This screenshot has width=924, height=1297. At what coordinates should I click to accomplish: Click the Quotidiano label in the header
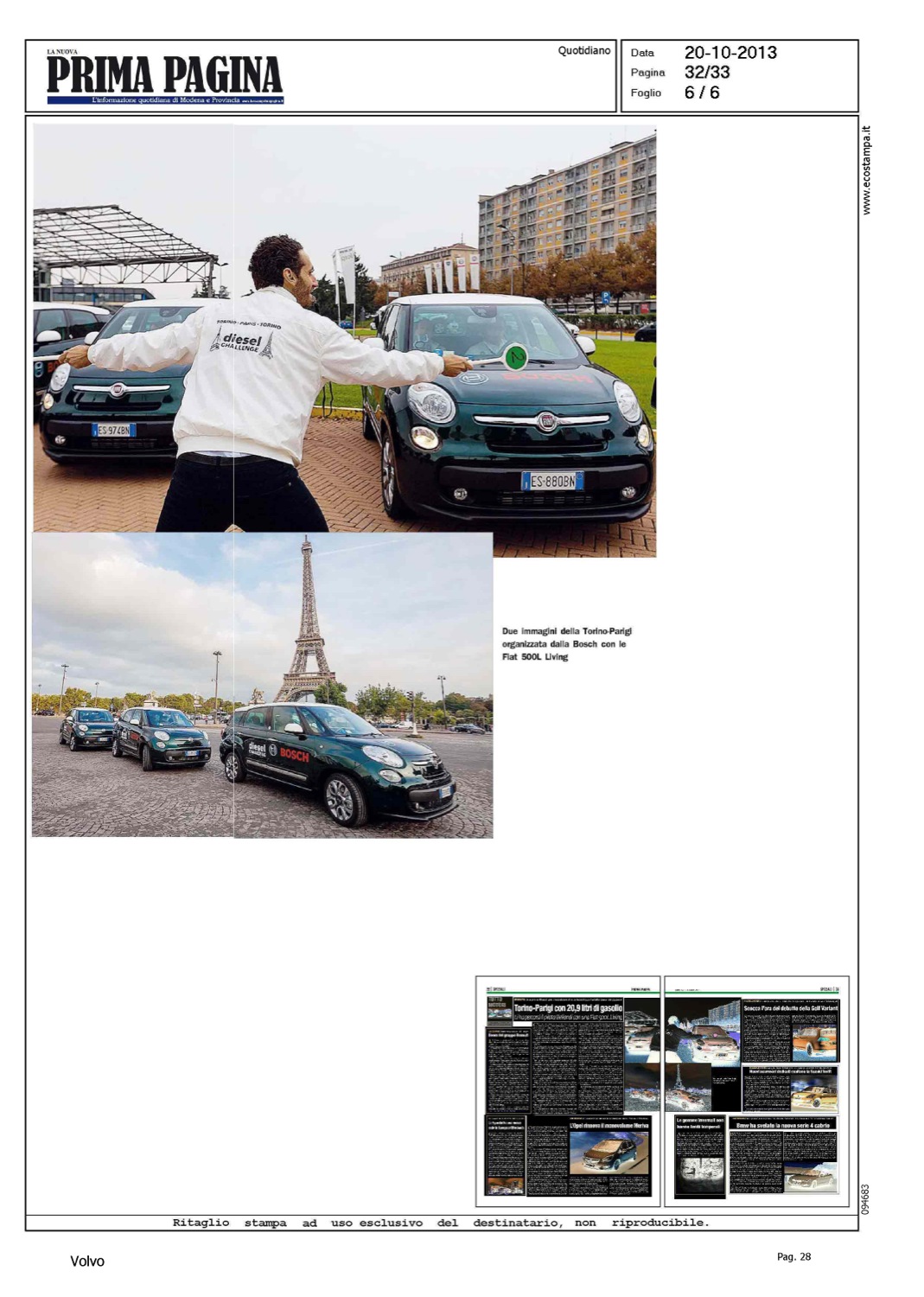point(583,51)
